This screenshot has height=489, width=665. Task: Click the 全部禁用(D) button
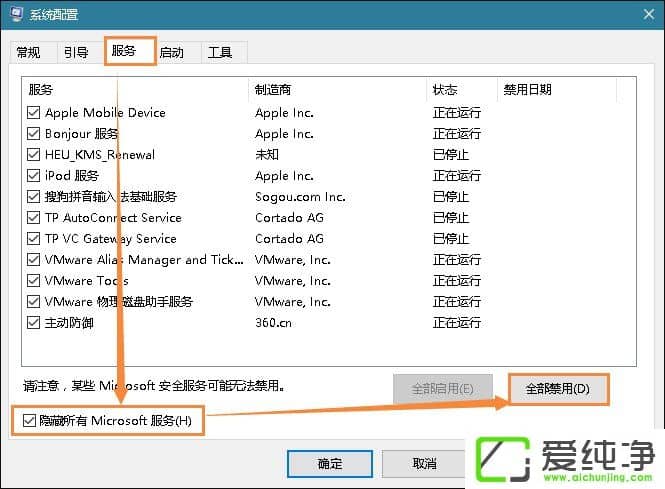pyautogui.click(x=558, y=389)
